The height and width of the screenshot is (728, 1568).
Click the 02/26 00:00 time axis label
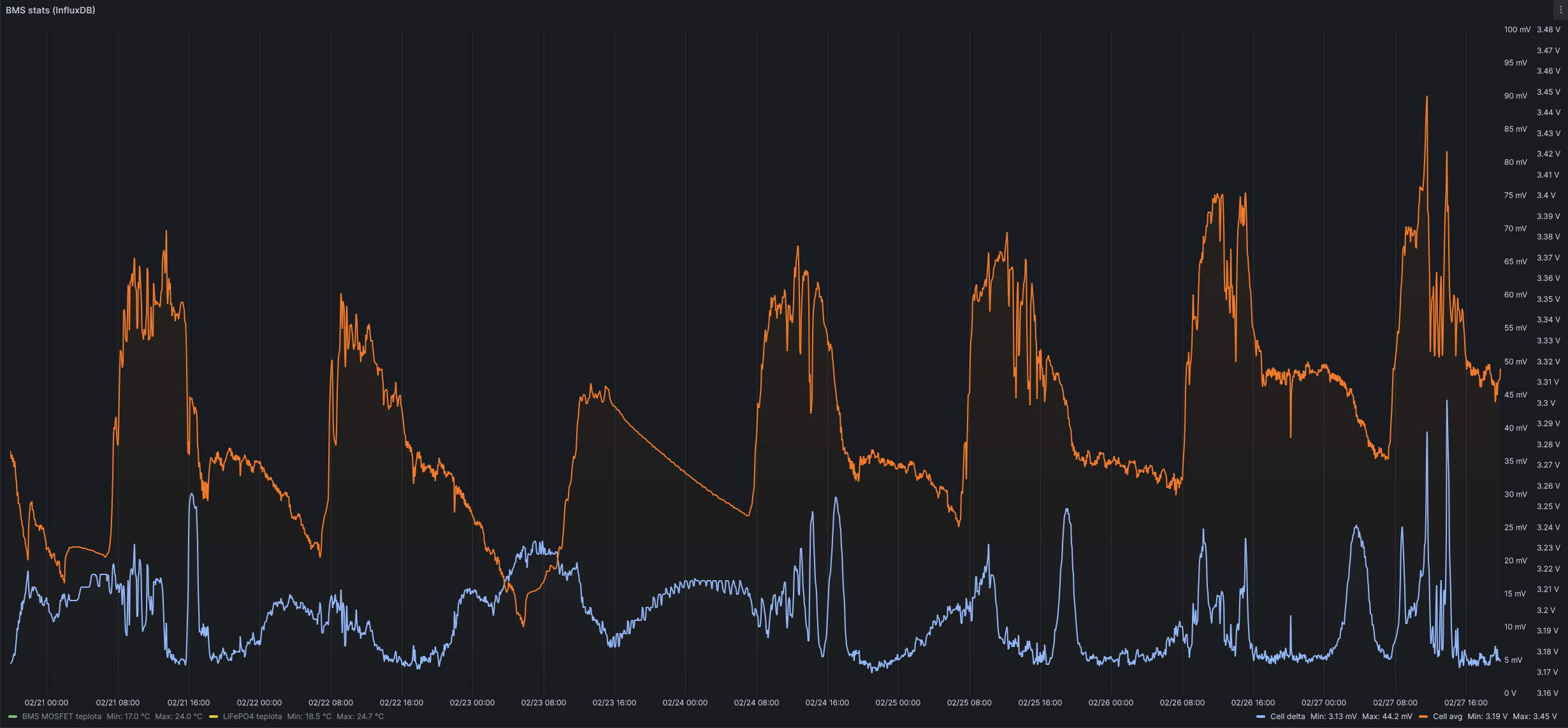1110,703
